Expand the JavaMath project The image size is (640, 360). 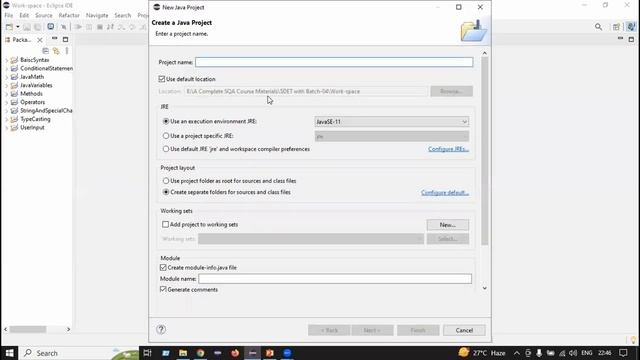click(x=7, y=77)
